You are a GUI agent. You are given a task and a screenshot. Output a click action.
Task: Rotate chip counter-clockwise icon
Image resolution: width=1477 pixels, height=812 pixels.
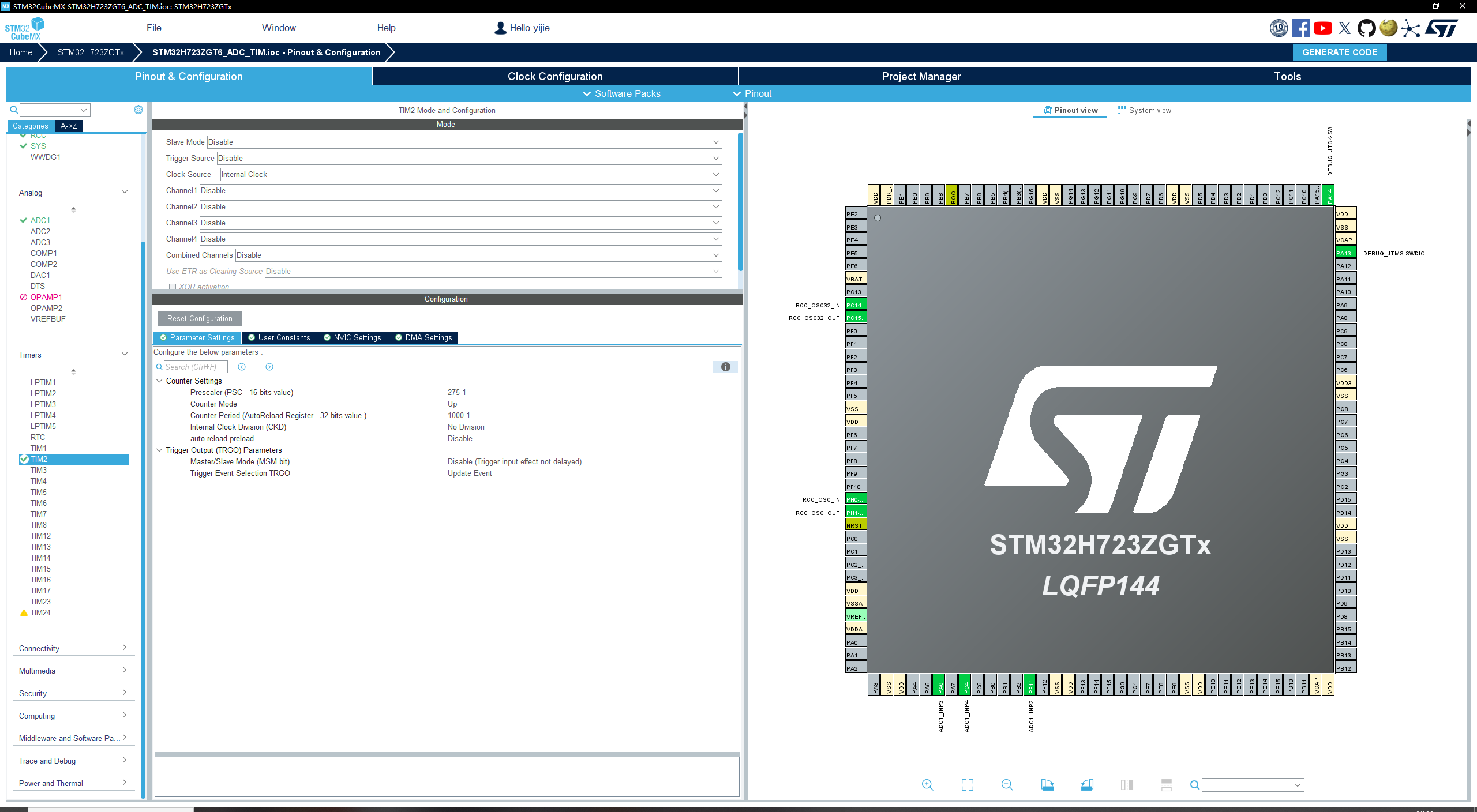[x=1087, y=784]
